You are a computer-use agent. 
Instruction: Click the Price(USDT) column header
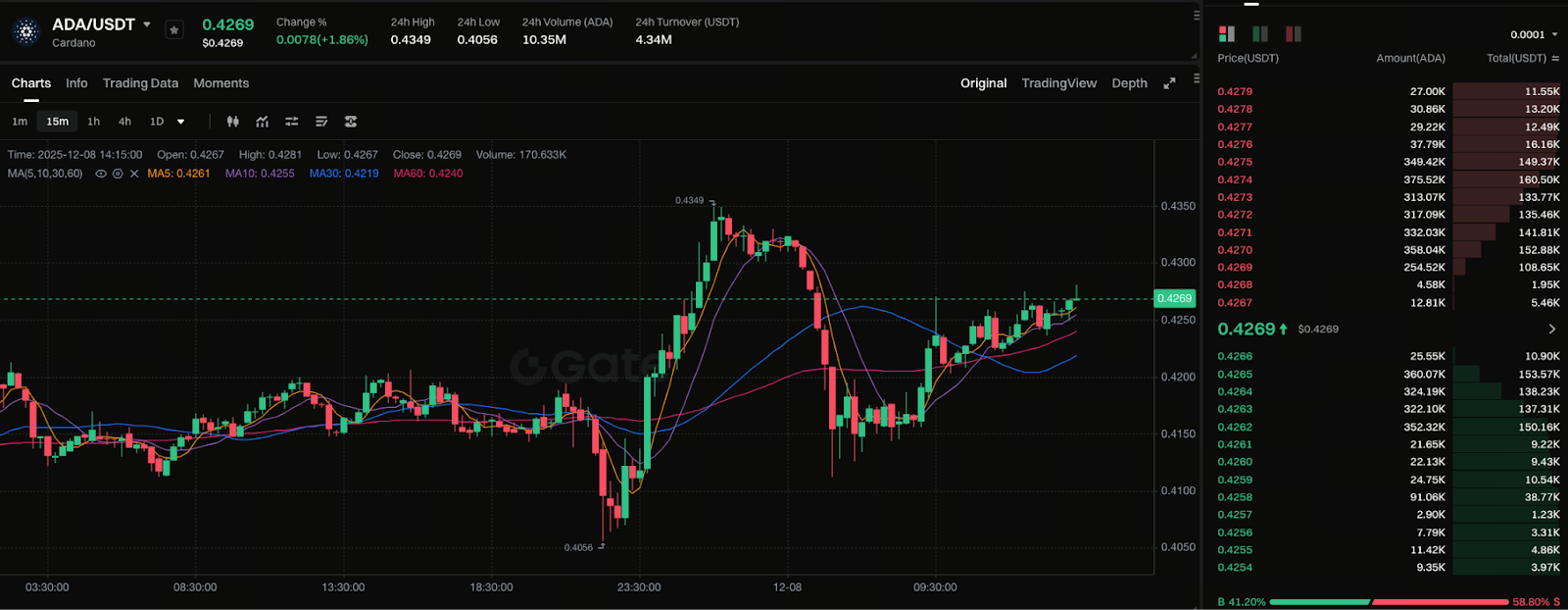(1248, 58)
